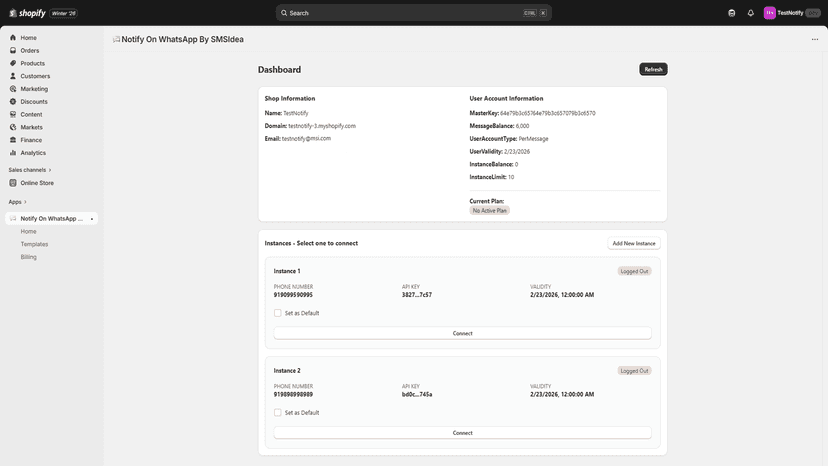Click the store icon in the top bar
The width and height of the screenshot is (828, 466).
point(731,13)
